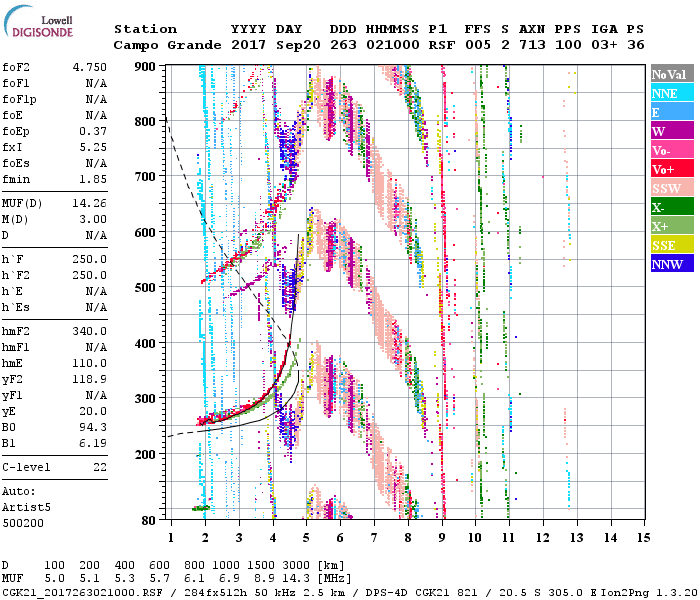
Task: Click the 15 MHz frequency axis tick
Action: coord(642,538)
